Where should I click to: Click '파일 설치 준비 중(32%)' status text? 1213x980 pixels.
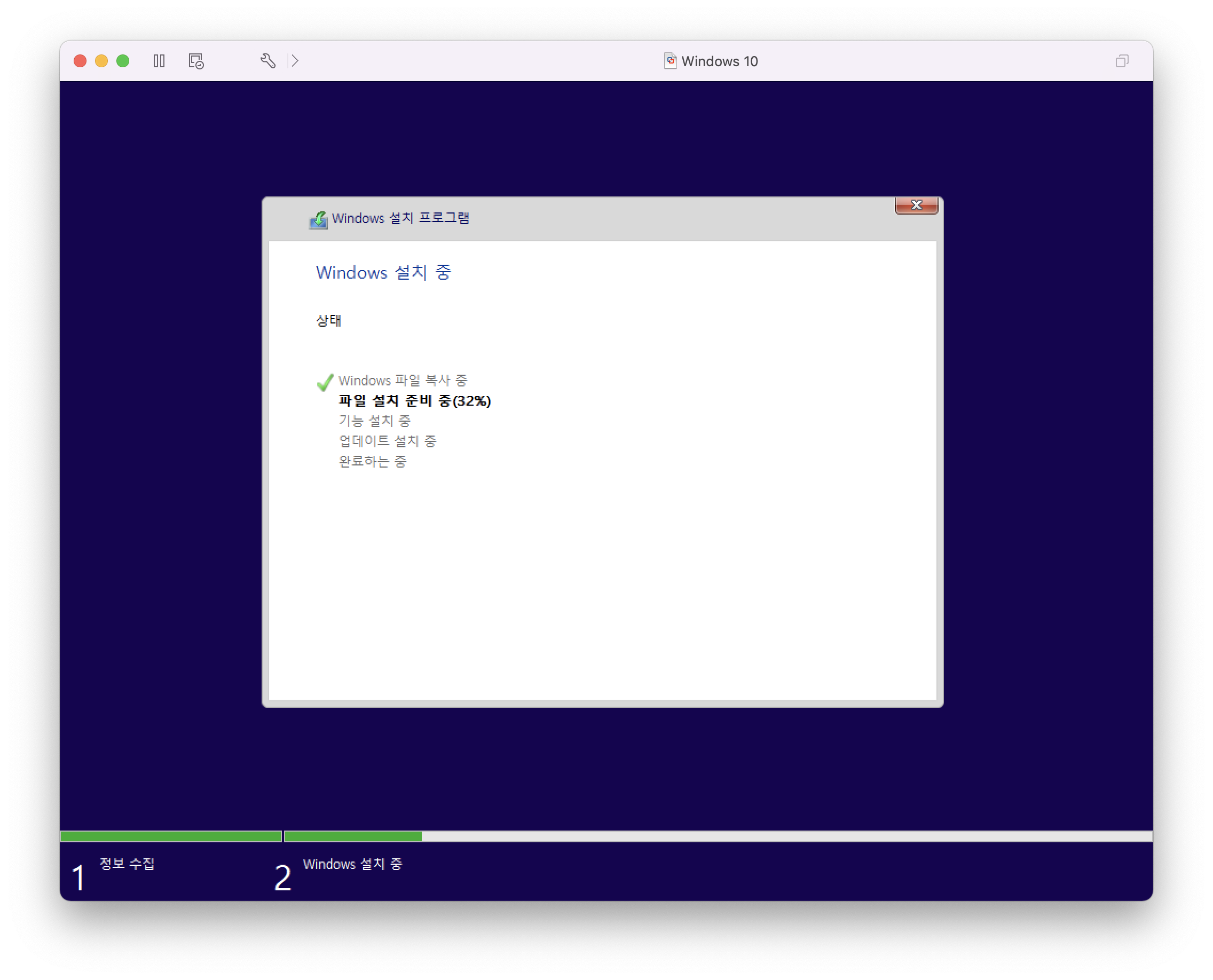(414, 401)
